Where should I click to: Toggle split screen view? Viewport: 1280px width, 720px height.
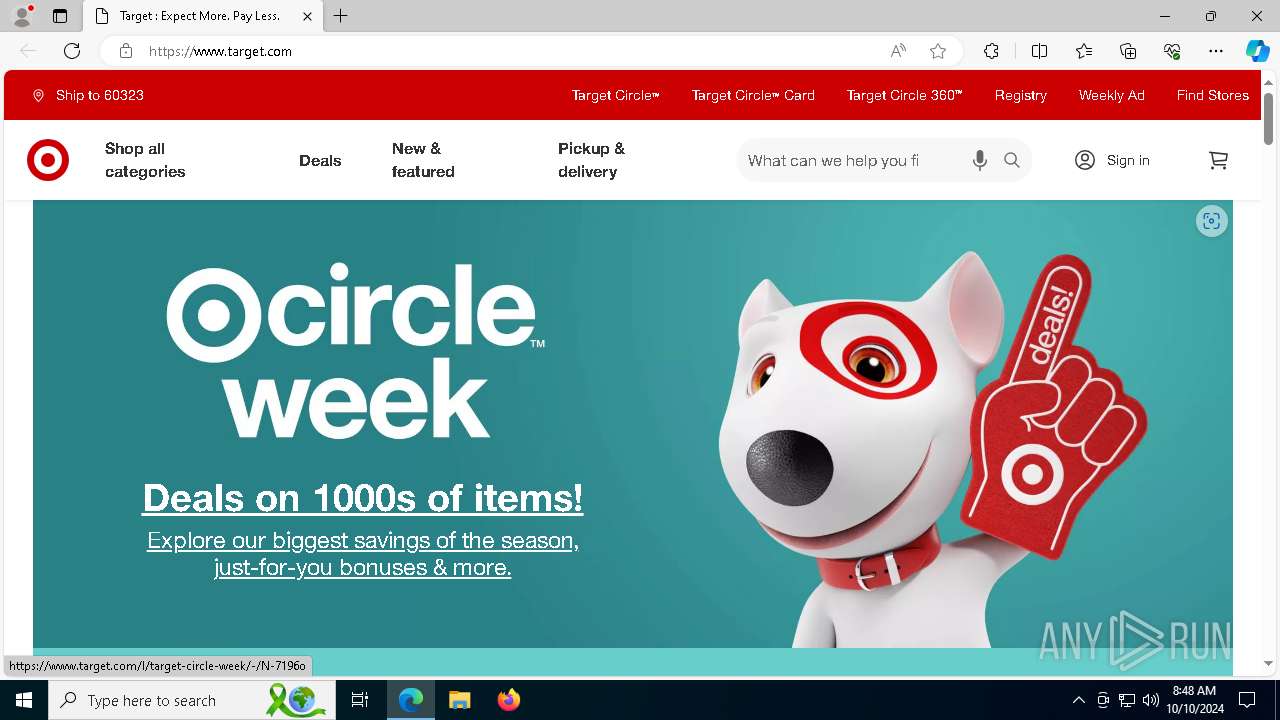point(1039,51)
